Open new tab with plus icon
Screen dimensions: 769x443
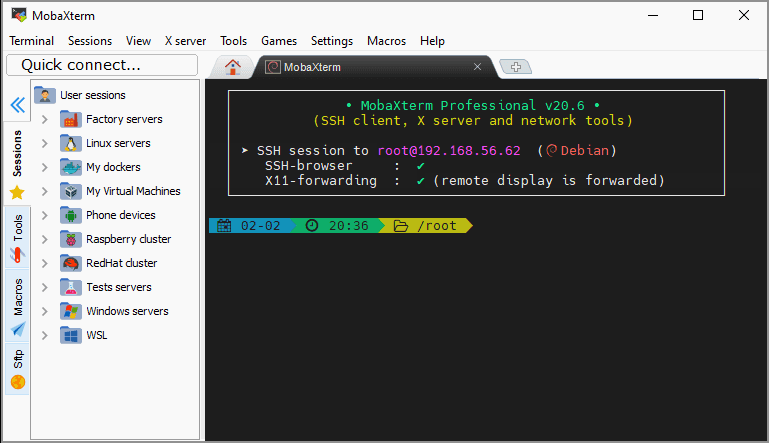[x=516, y=67]
